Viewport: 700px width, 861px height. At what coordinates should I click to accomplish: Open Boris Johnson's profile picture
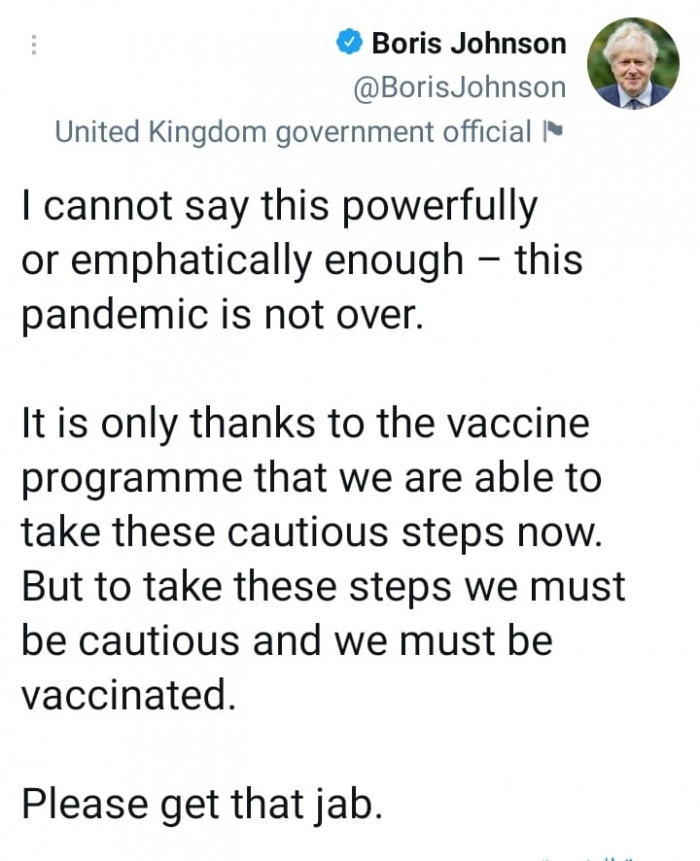coord(632,62)
